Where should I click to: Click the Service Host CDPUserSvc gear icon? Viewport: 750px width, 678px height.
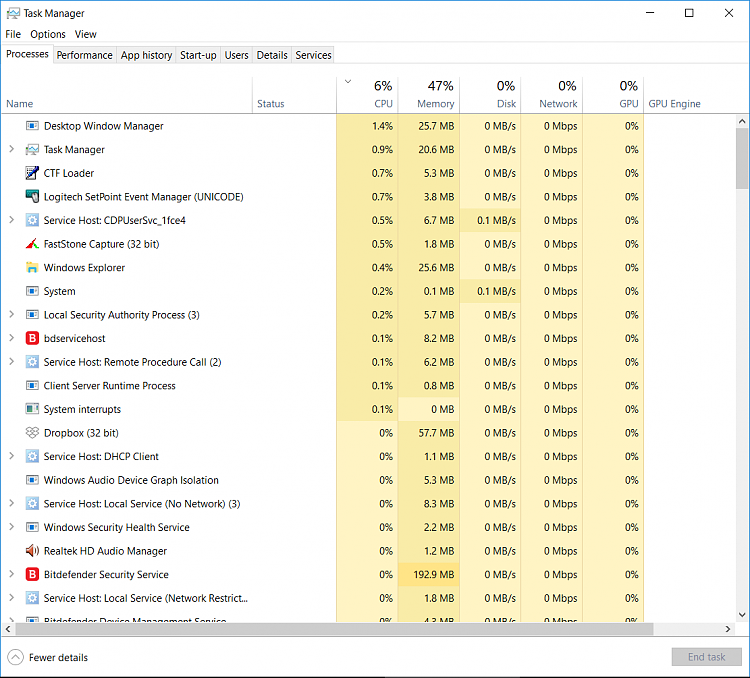(x=32, y=220)
